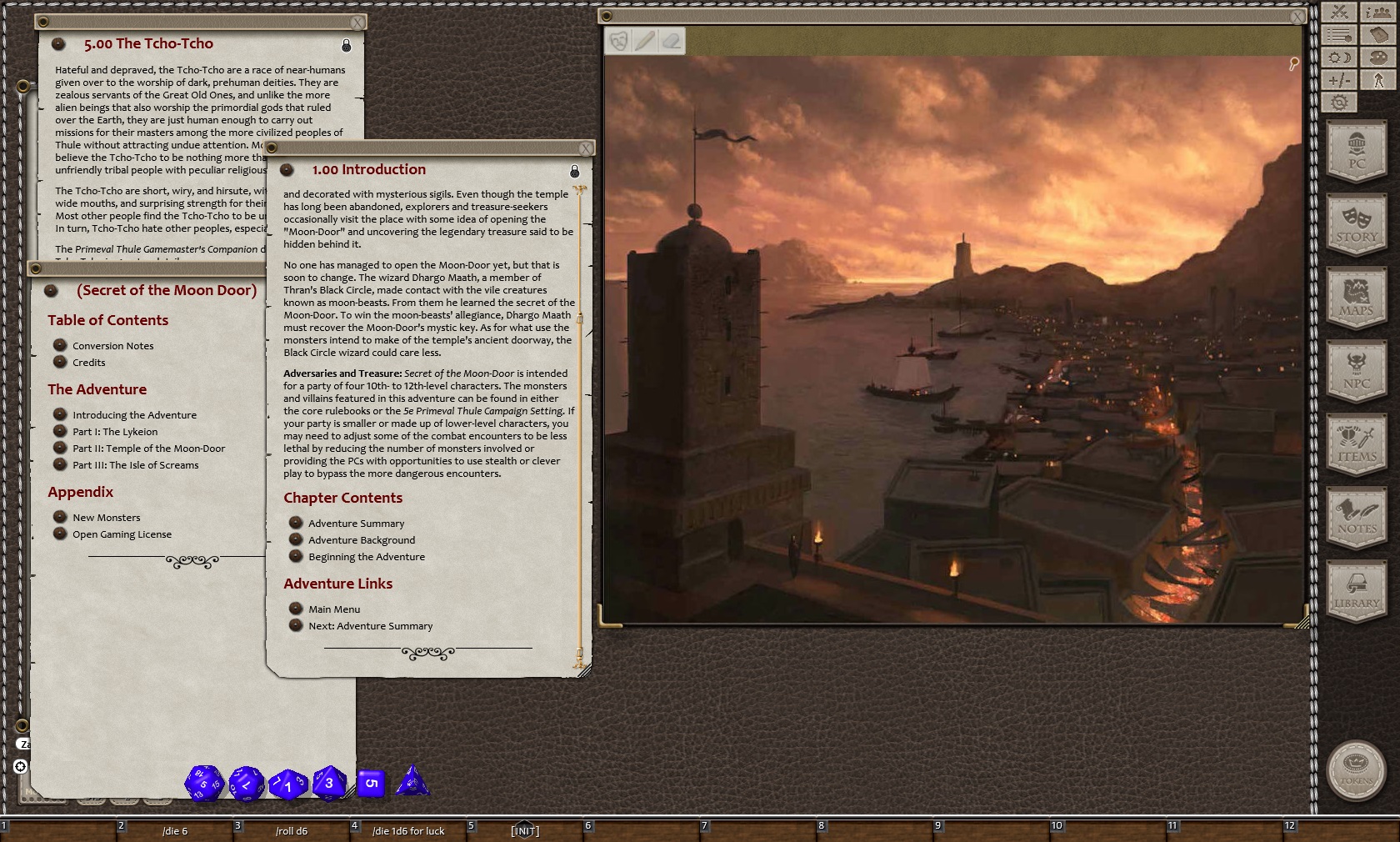Image resolution: width=1400 pixels, height=842 pixels.
Task: Toggle the sun/moon lighting icon
Action: click(x=1339, y=57)
